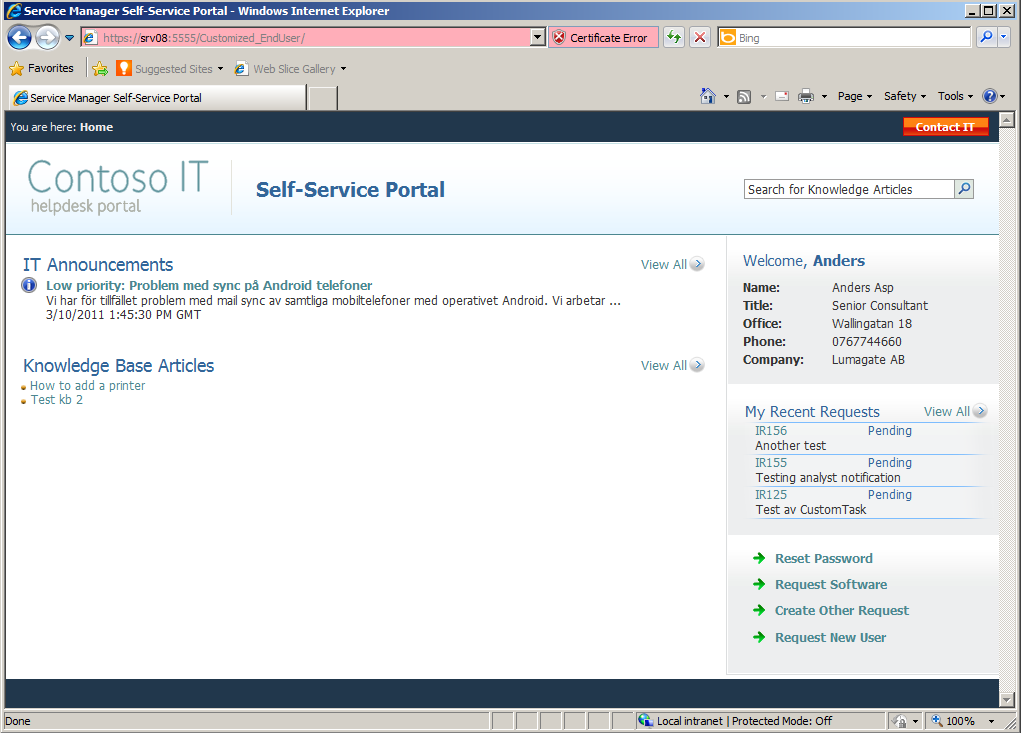Open the Tools menu
This screenshot has height=733, width=1021.
coord(955,96)
